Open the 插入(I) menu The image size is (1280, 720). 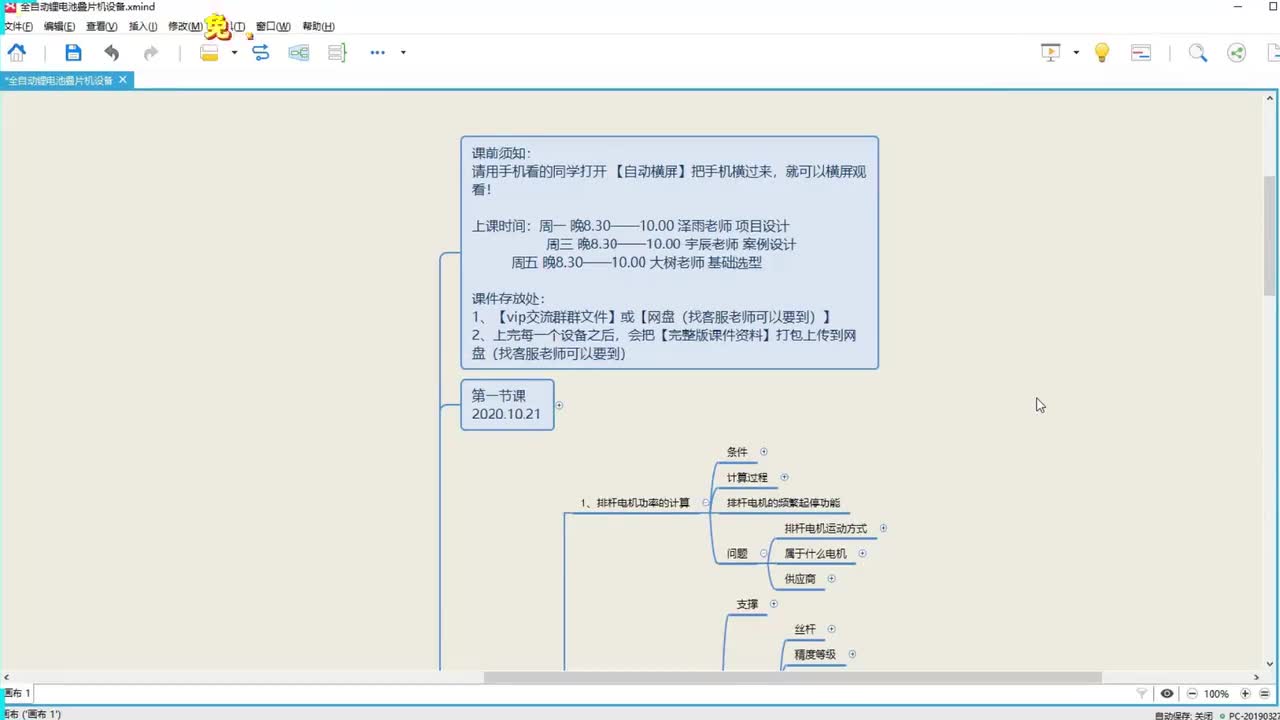[143, 27]
